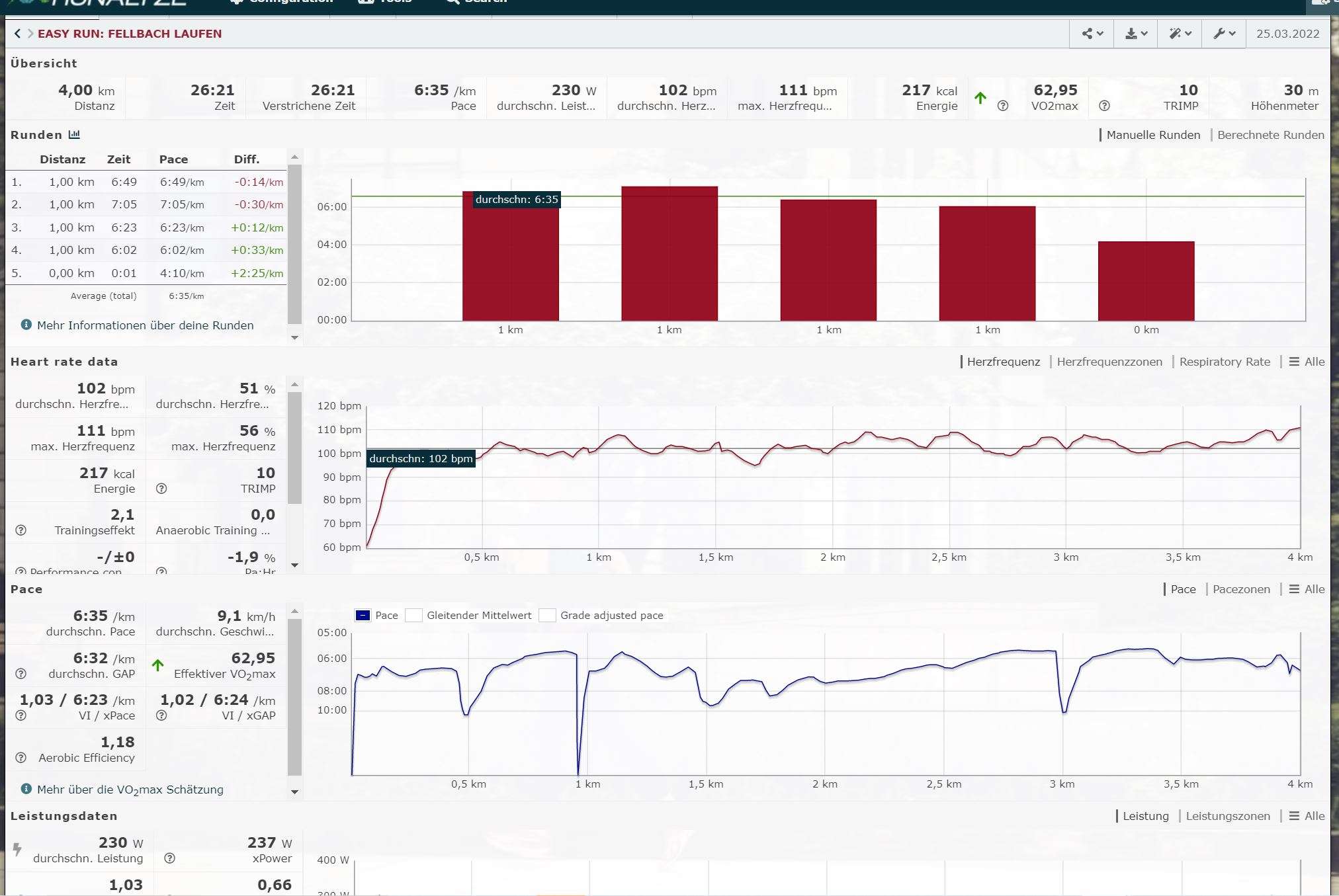Click the help icon next to VO2max
The width and height of the screenshot is (1339, 896).
click(x=1003, y=106)
